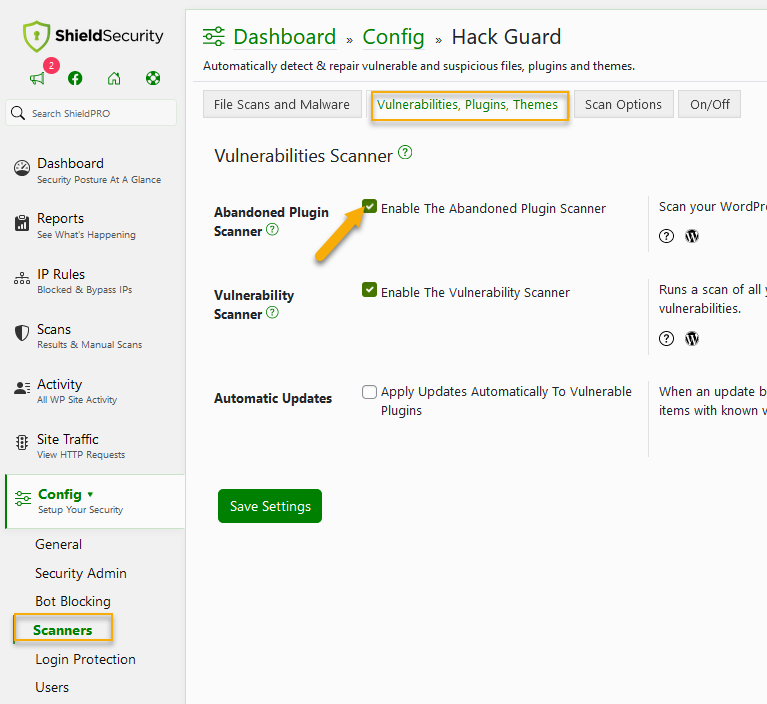767x704 pixels.
Task: Collapse the Config dropdown arrow
Action: (90, 494)
